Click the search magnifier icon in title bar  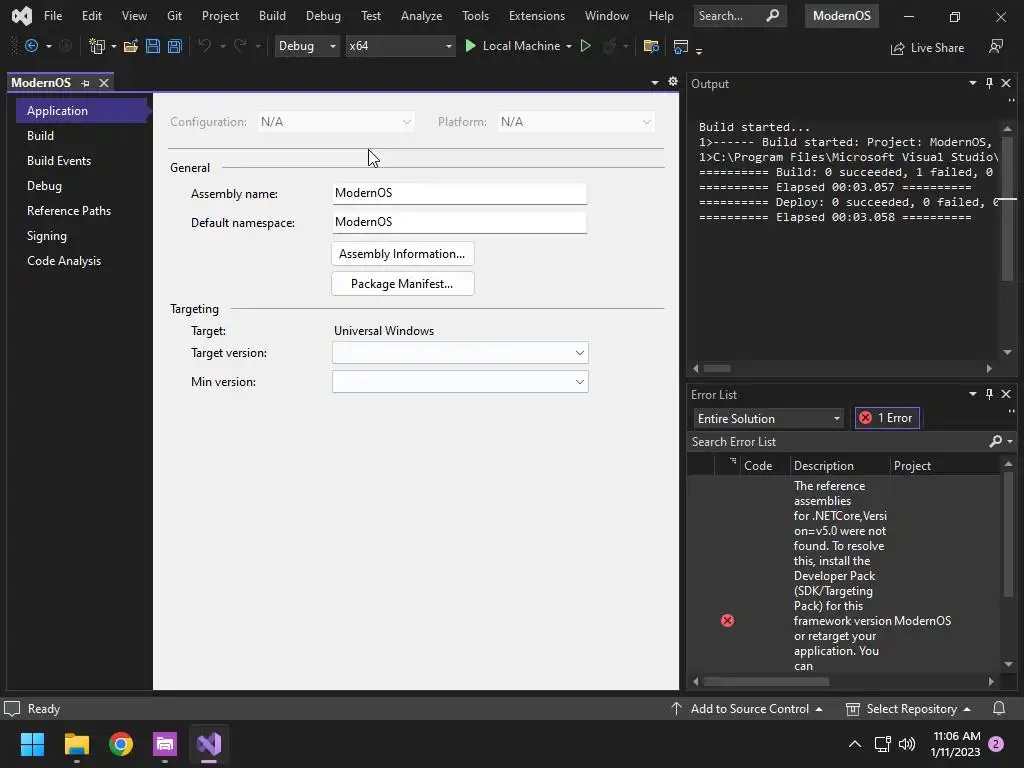(x=773, y=16)
